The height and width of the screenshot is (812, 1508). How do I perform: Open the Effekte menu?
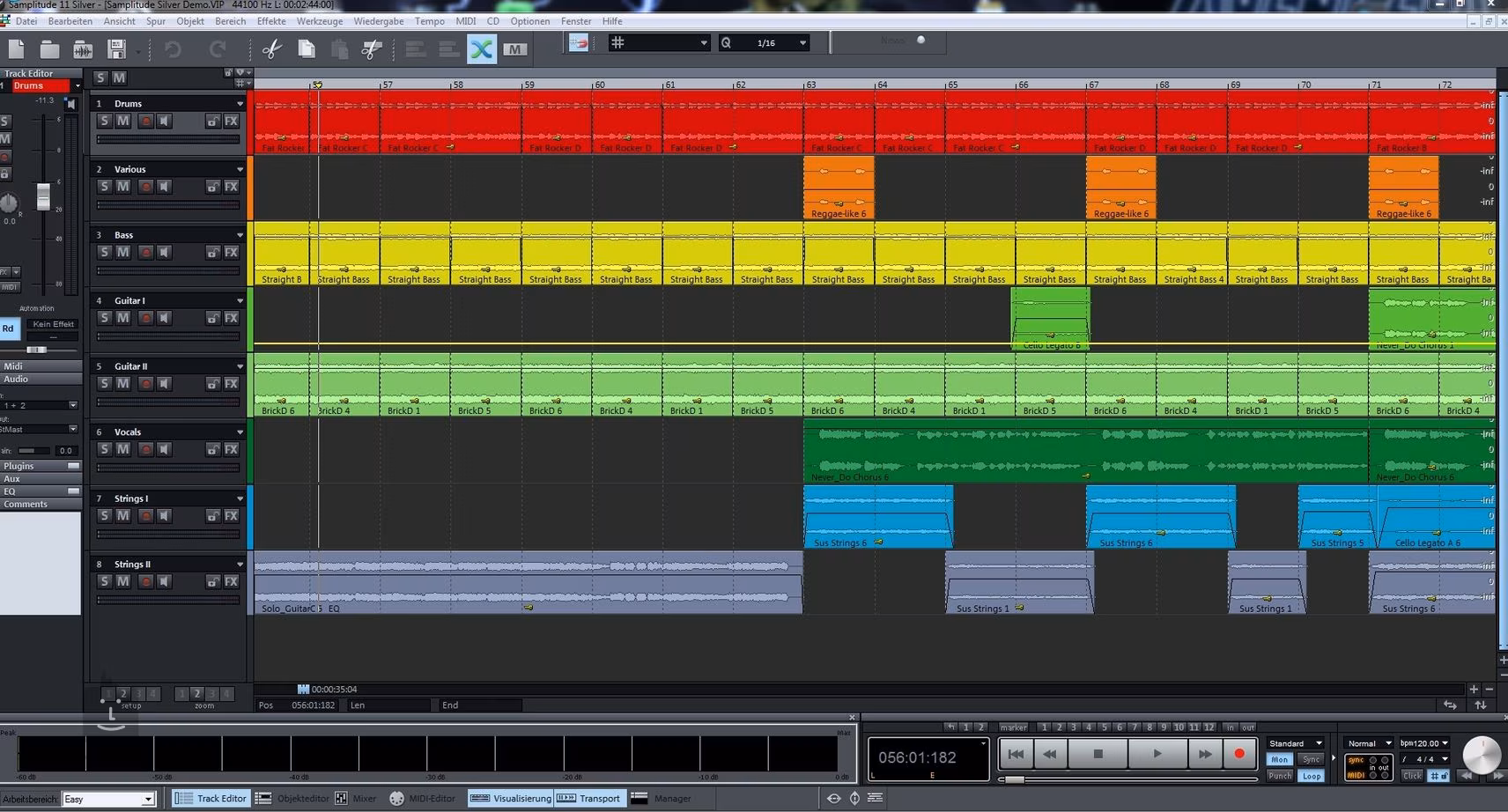pyautogui.click(x=270, y=21)
